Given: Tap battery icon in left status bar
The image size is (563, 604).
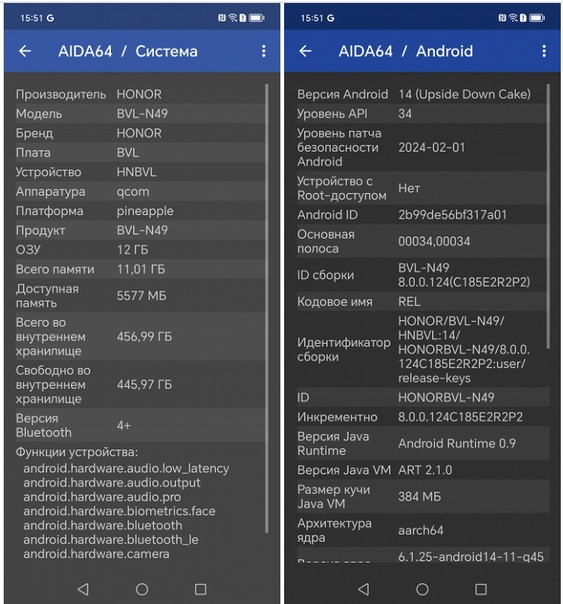Looking at the screenshot, I should [256, 18].
